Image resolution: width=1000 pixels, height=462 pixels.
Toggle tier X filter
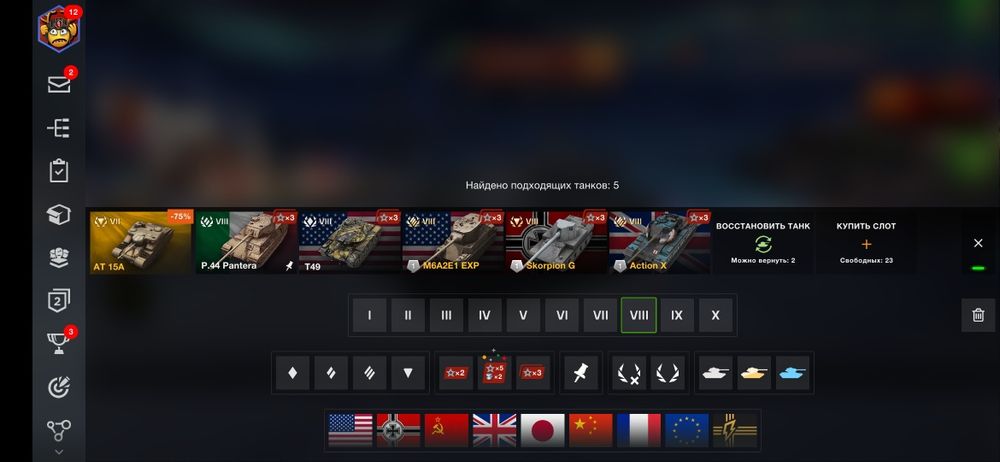click(716, 315)
